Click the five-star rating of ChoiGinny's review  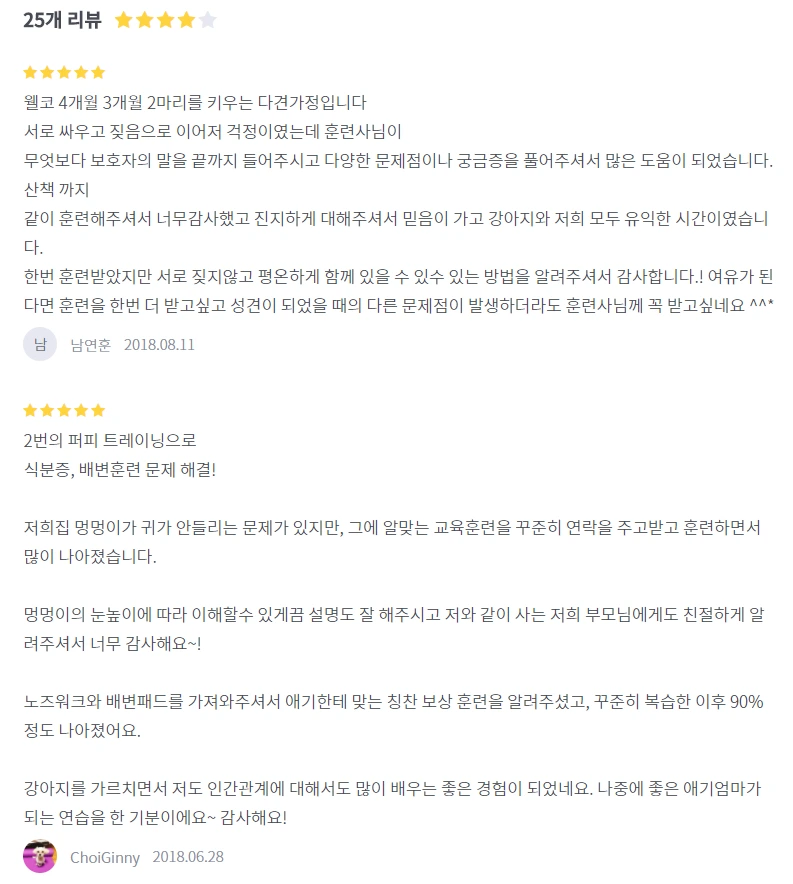(64, 410)
